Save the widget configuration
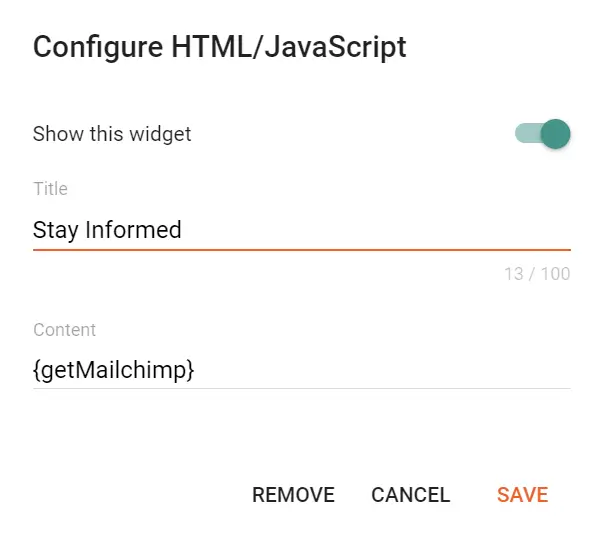 (x=522, y=495)
